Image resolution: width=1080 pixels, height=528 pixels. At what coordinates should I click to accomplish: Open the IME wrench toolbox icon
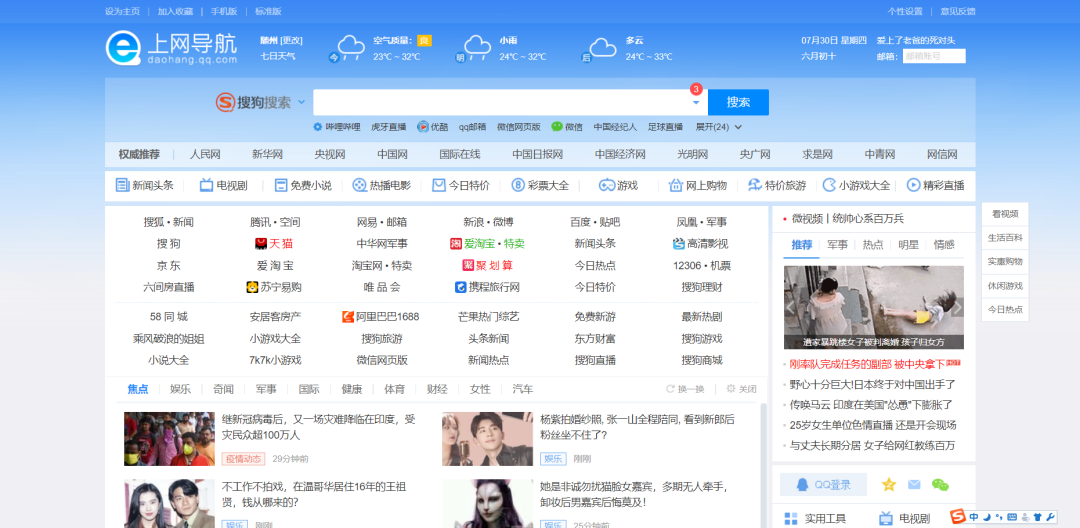click(1050, 517)
